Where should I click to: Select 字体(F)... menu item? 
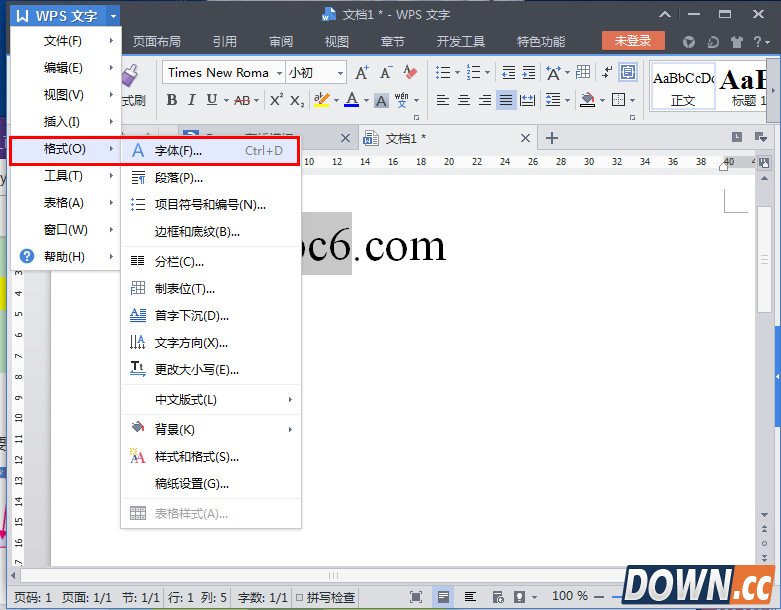point(211,151)
